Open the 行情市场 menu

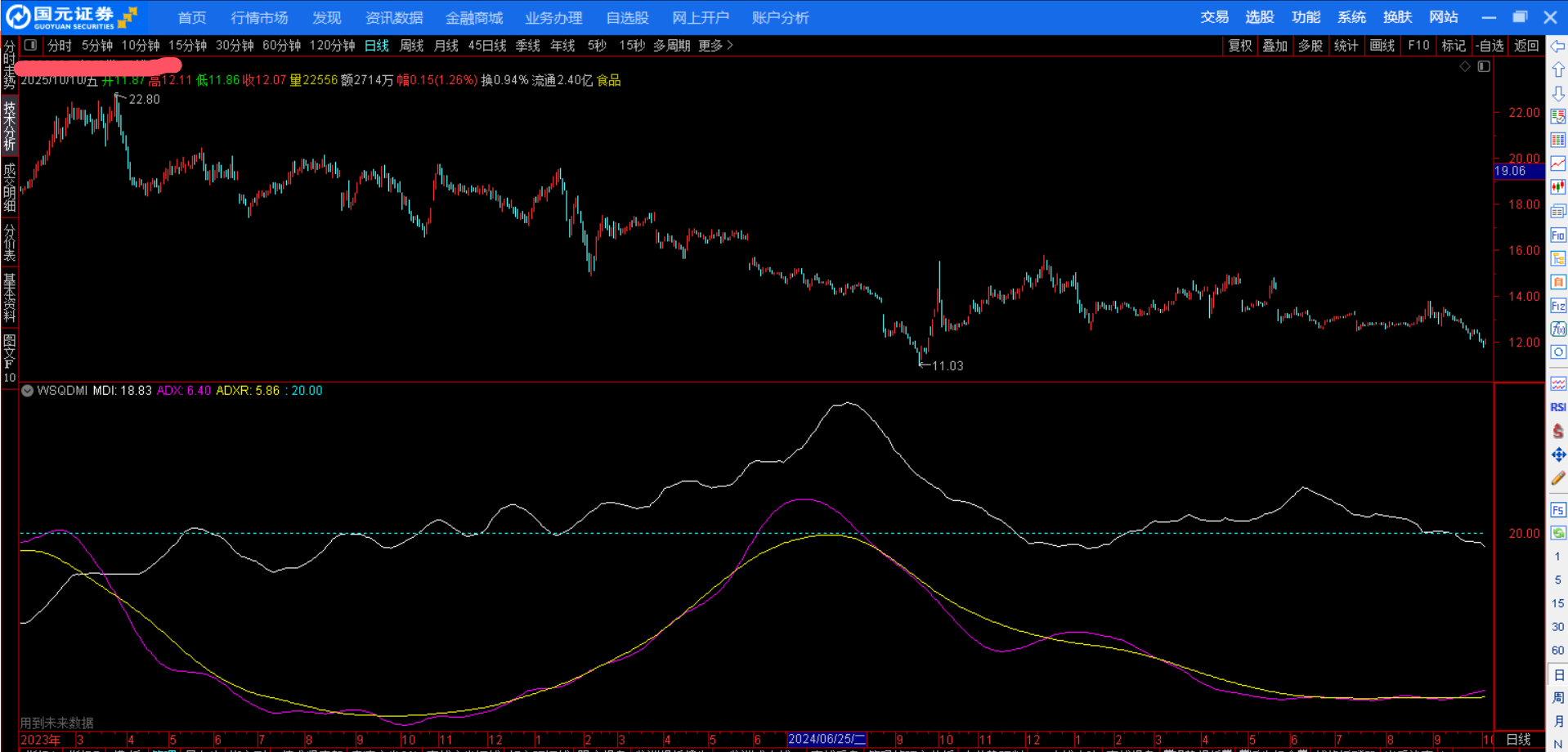click(259, 17)
